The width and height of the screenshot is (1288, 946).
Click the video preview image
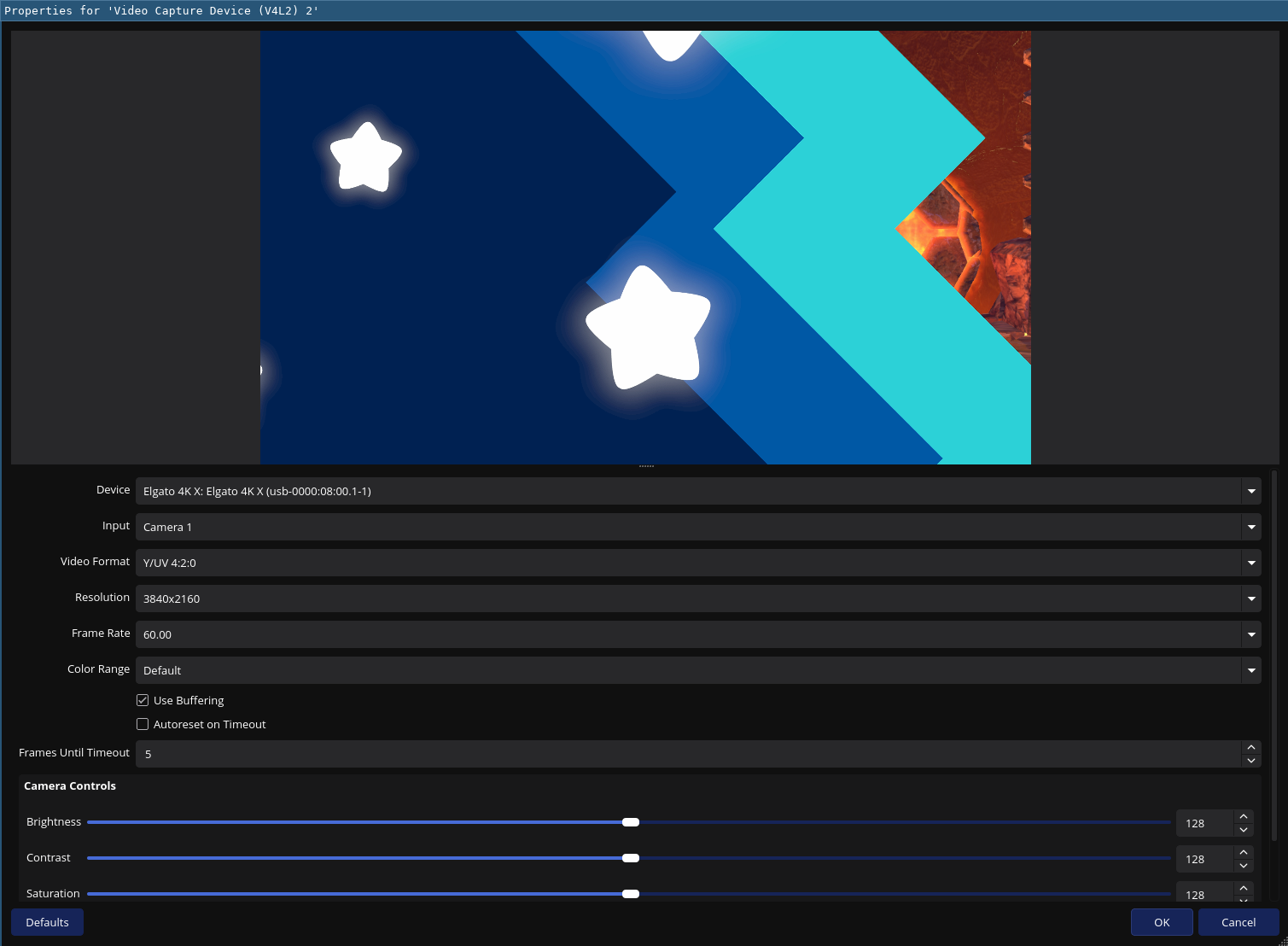[x=645, y=248]
